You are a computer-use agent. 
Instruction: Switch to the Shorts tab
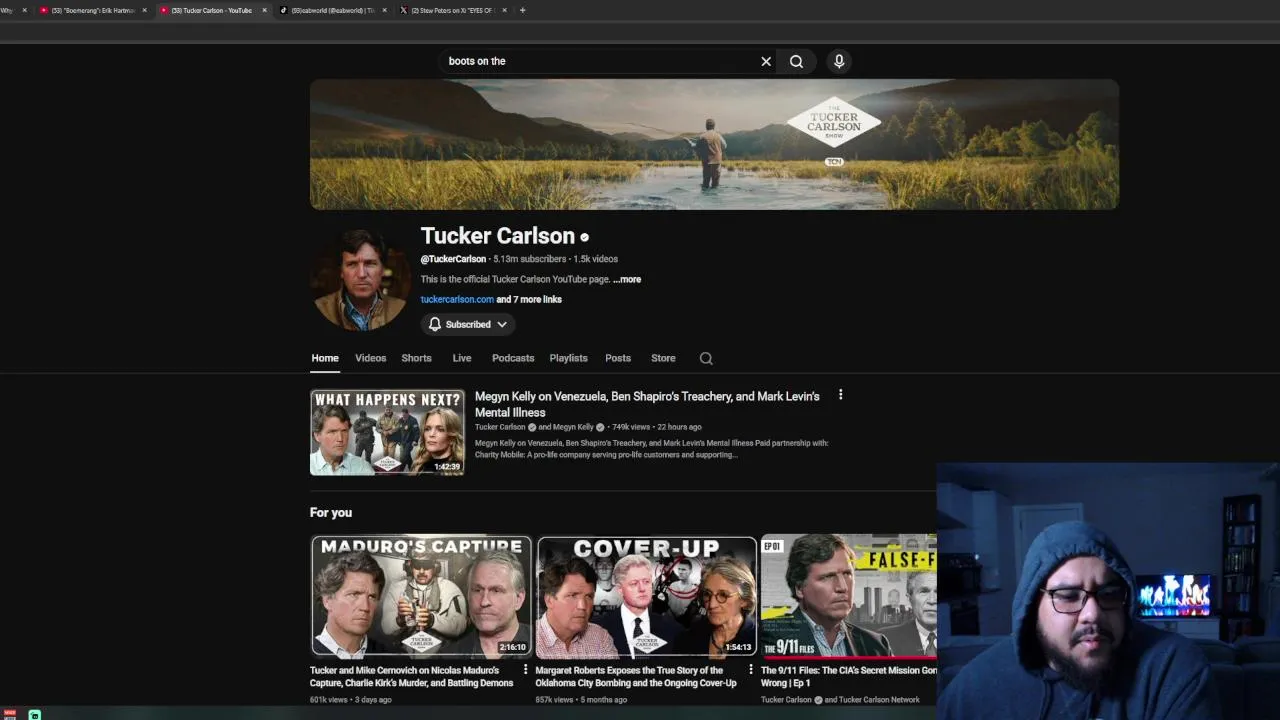click(416, 358)
